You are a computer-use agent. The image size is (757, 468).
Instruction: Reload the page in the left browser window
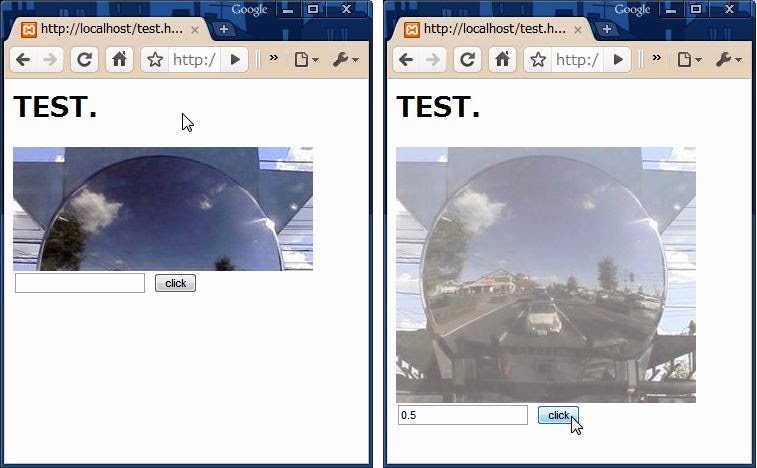85,60
